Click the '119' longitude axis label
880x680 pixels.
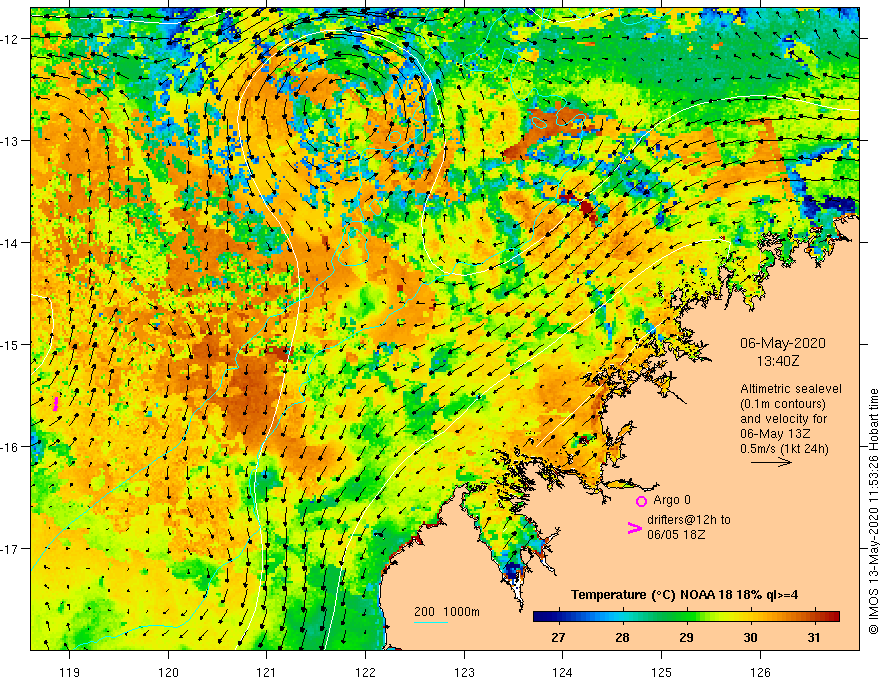click(x=70, y=672)
